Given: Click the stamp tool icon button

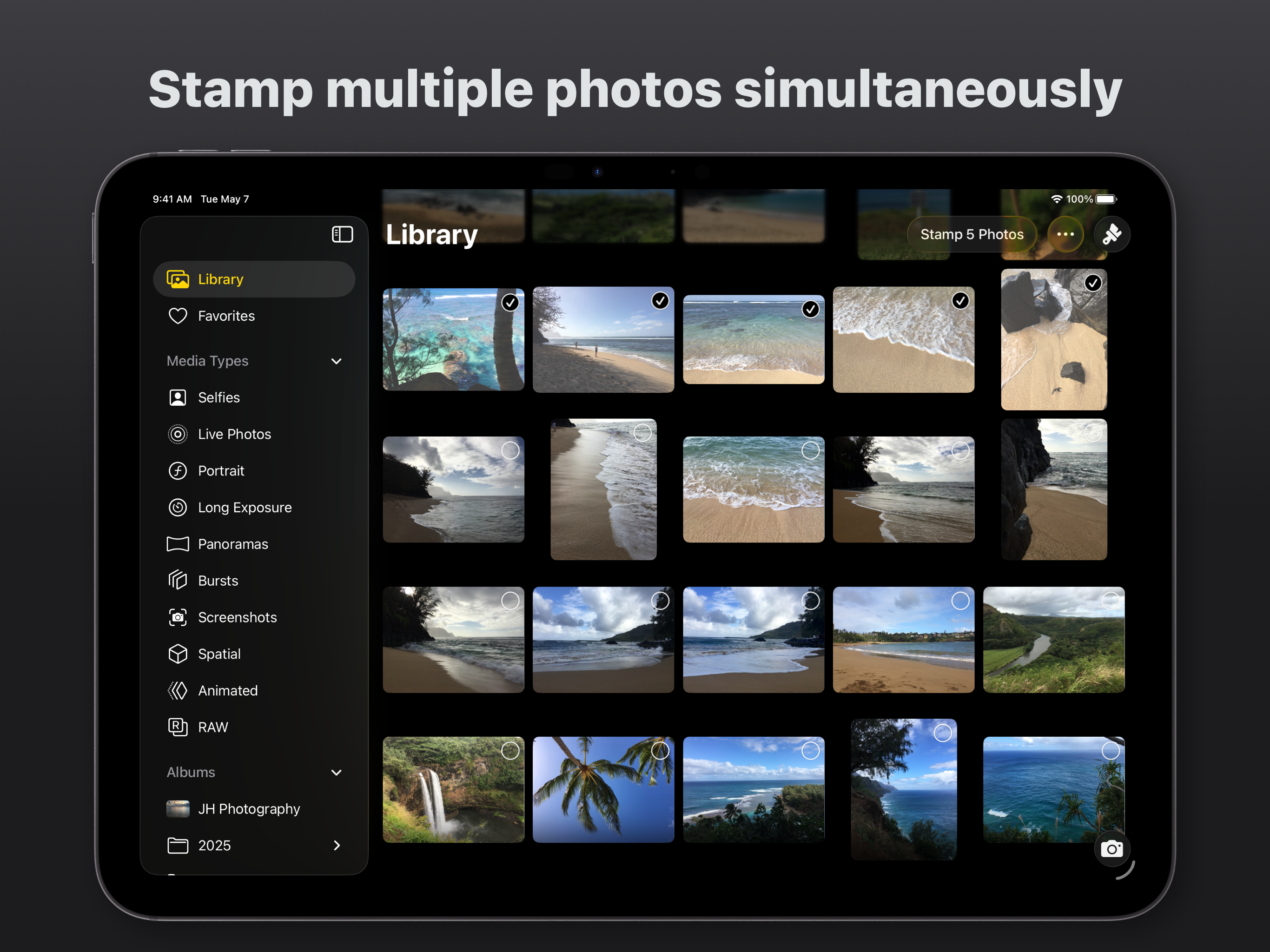Looking at the screenshot, I should tap(1111, 234).
